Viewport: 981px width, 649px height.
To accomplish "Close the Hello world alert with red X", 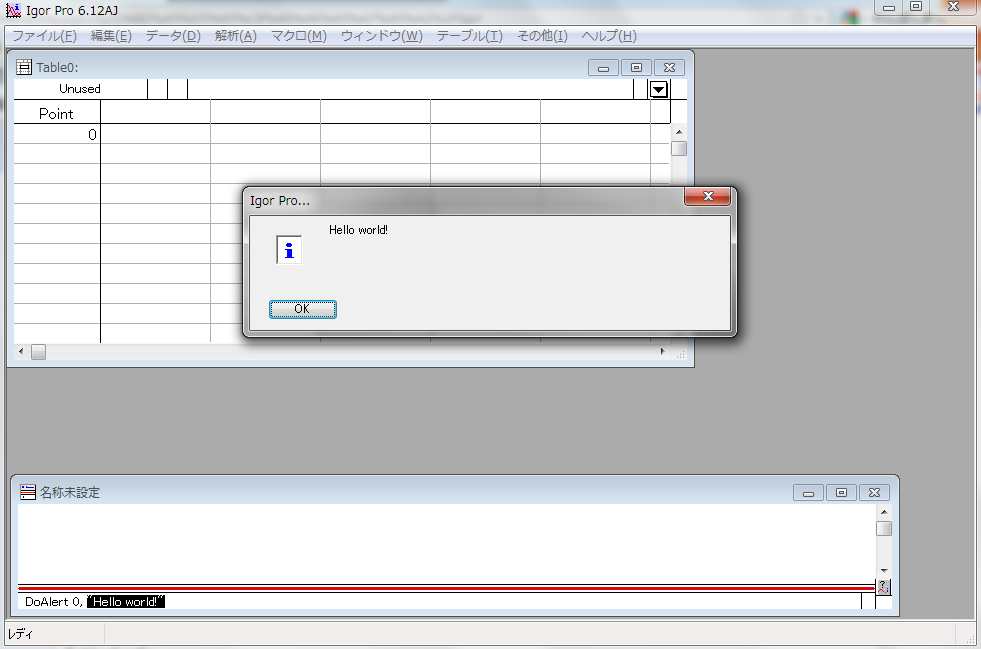I will click(708, 197).
